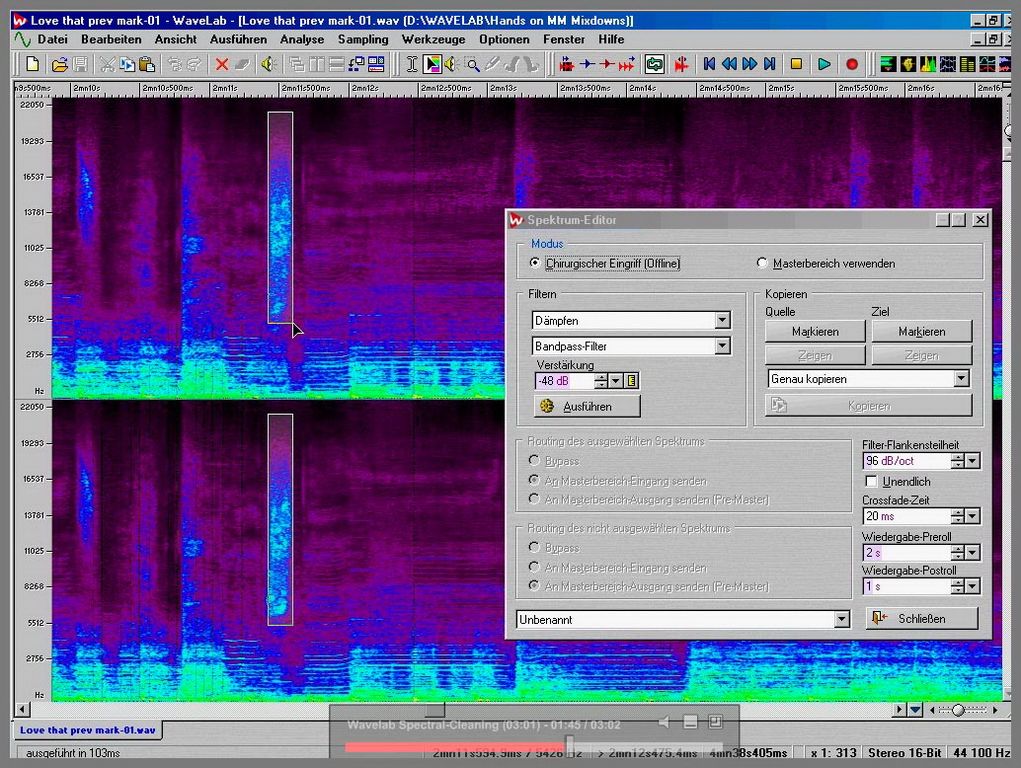
Task: Click Markieren under Quelle
Action: (815, 332)
